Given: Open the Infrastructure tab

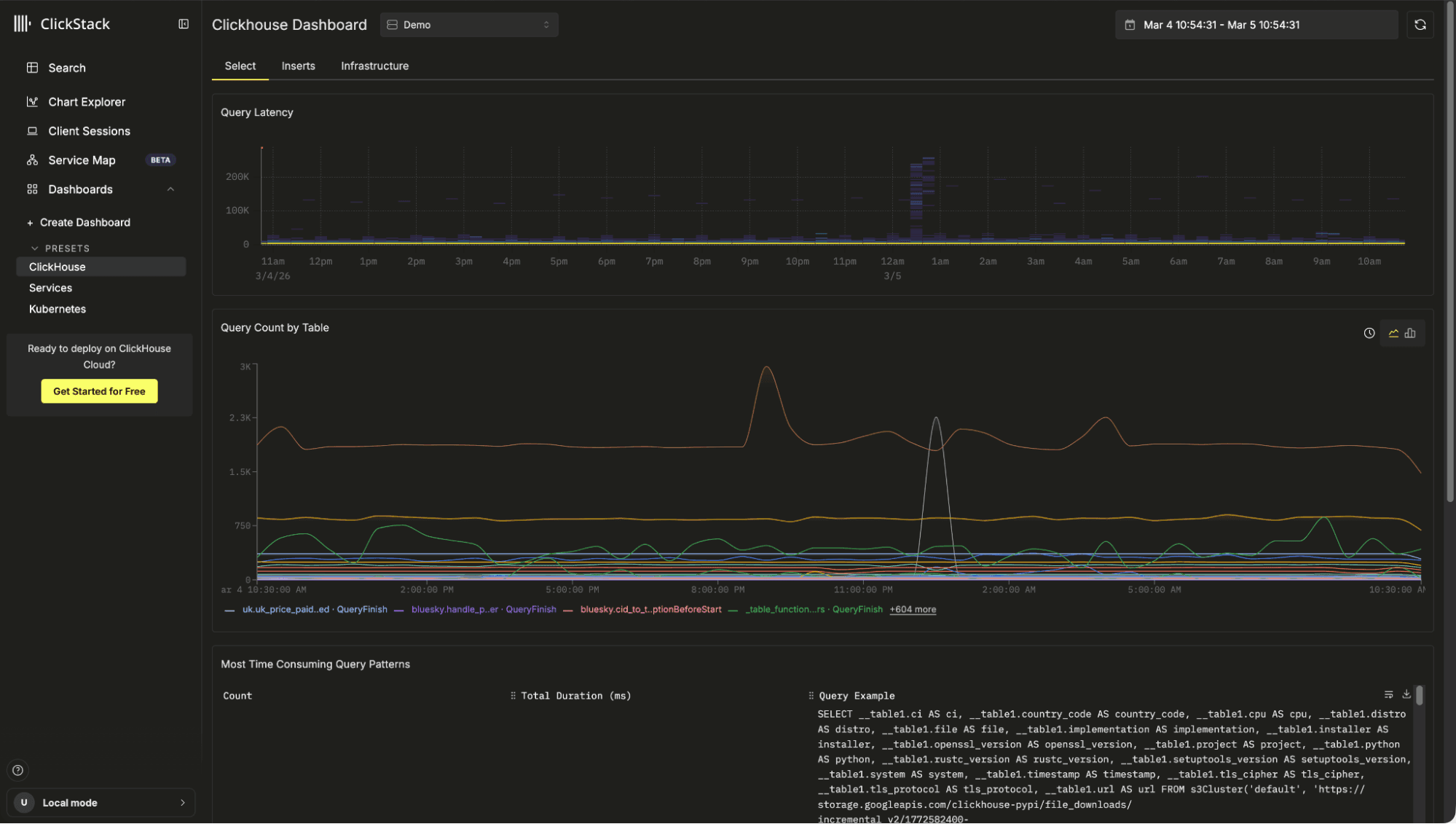Looking at the screenshot, I should coord(374,66).
